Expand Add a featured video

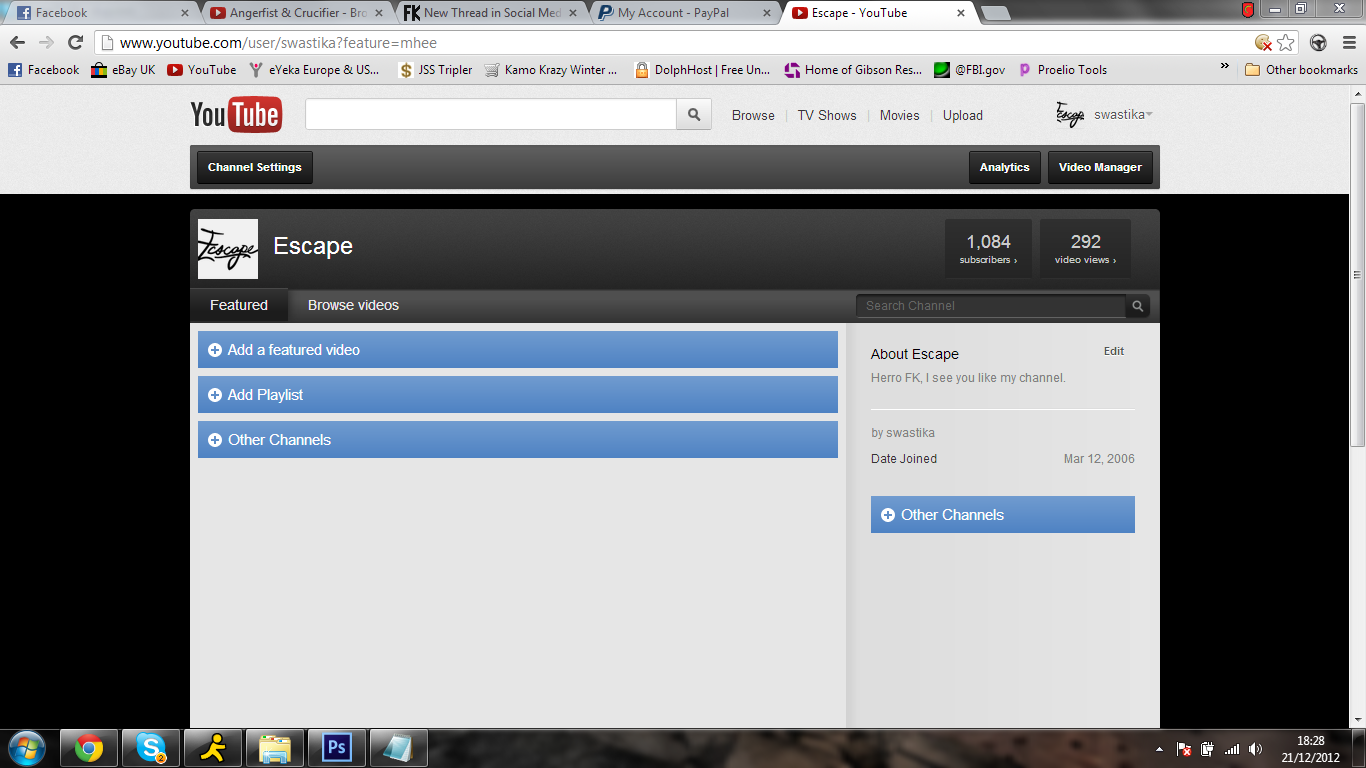(518, 350)
